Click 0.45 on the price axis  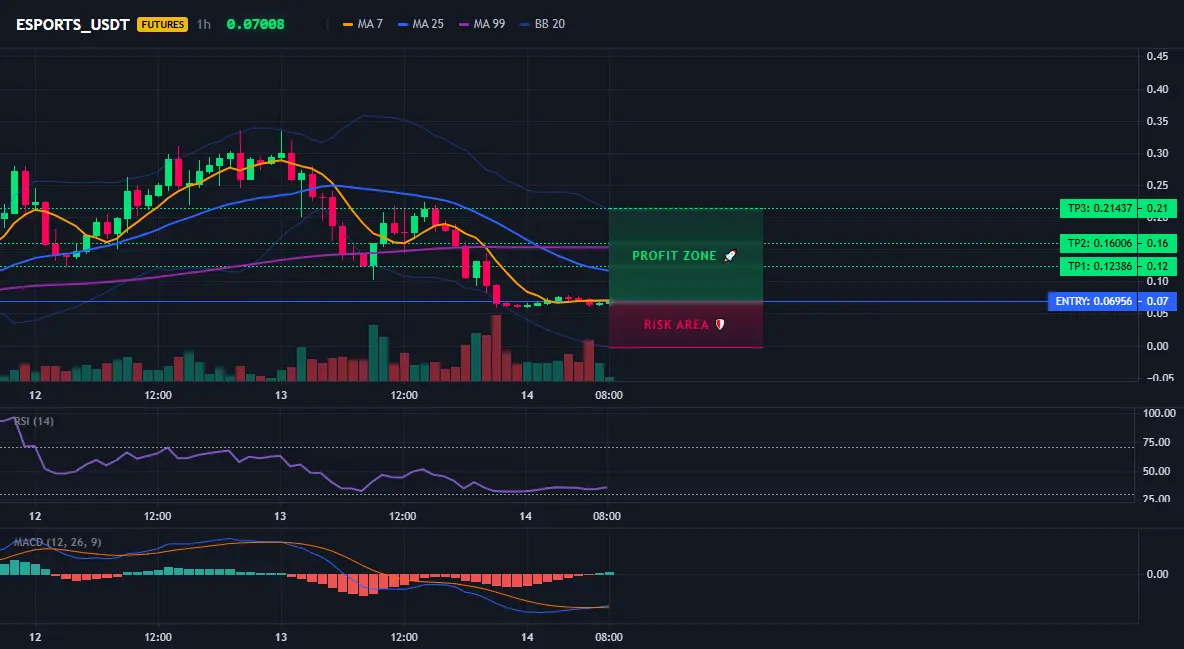pos(1158,57)
